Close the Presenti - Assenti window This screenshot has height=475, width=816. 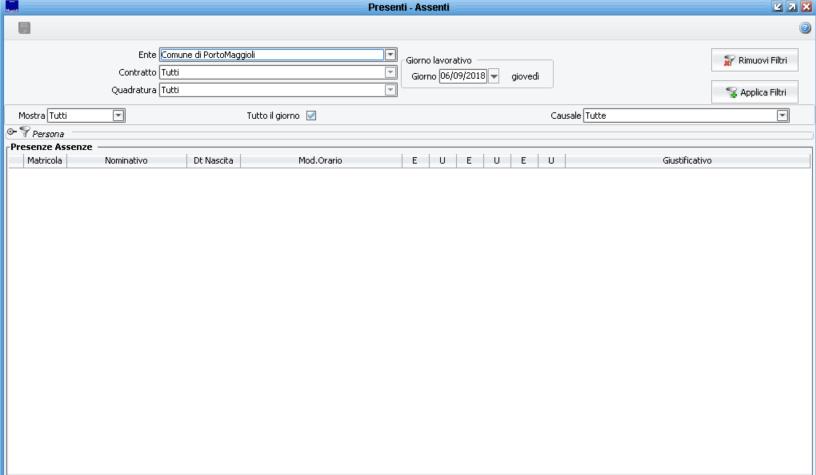(806, 7)
